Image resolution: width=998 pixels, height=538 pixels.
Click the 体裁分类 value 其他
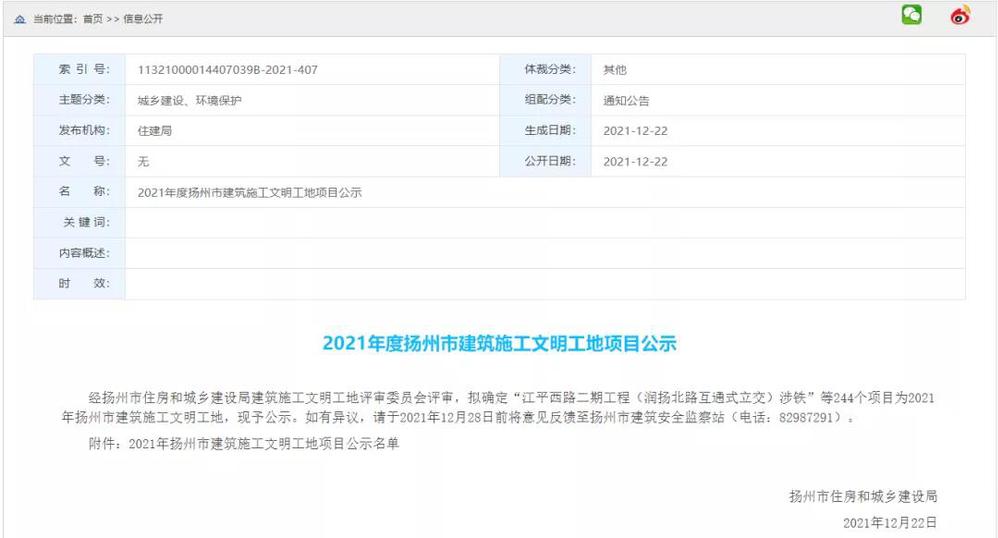pyautogui.click(x=614, y=70)
